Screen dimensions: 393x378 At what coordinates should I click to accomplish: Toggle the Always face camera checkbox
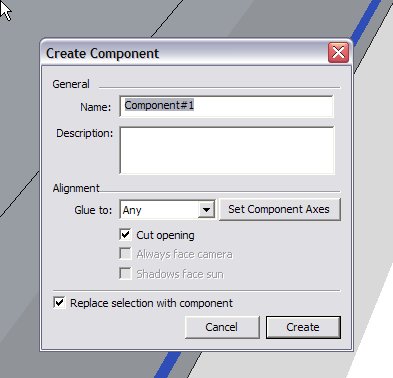125,254
